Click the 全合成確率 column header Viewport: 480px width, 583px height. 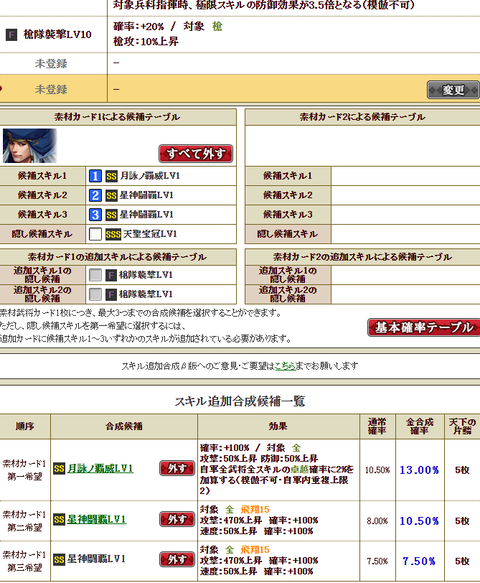coord(420,426)
